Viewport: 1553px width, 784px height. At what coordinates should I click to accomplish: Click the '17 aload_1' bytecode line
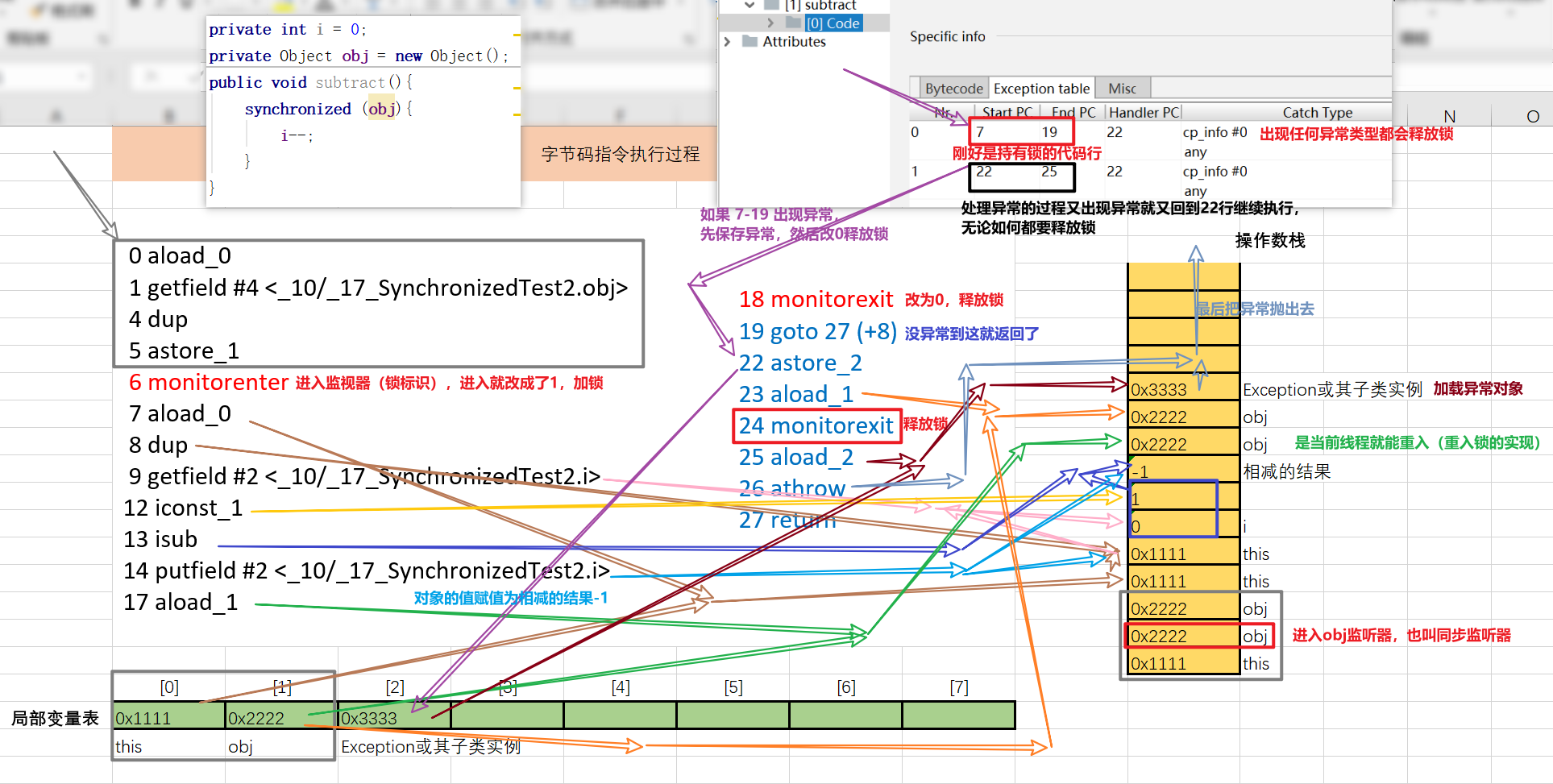point(181,602)
